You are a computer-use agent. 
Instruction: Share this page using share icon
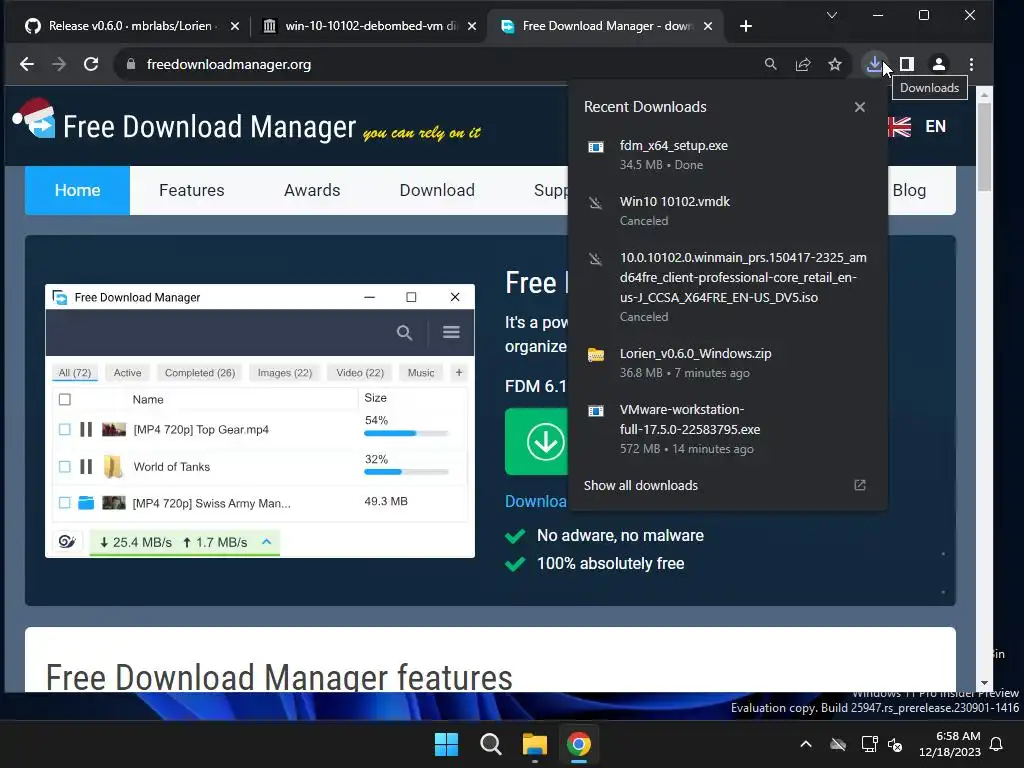pos(803,64)
